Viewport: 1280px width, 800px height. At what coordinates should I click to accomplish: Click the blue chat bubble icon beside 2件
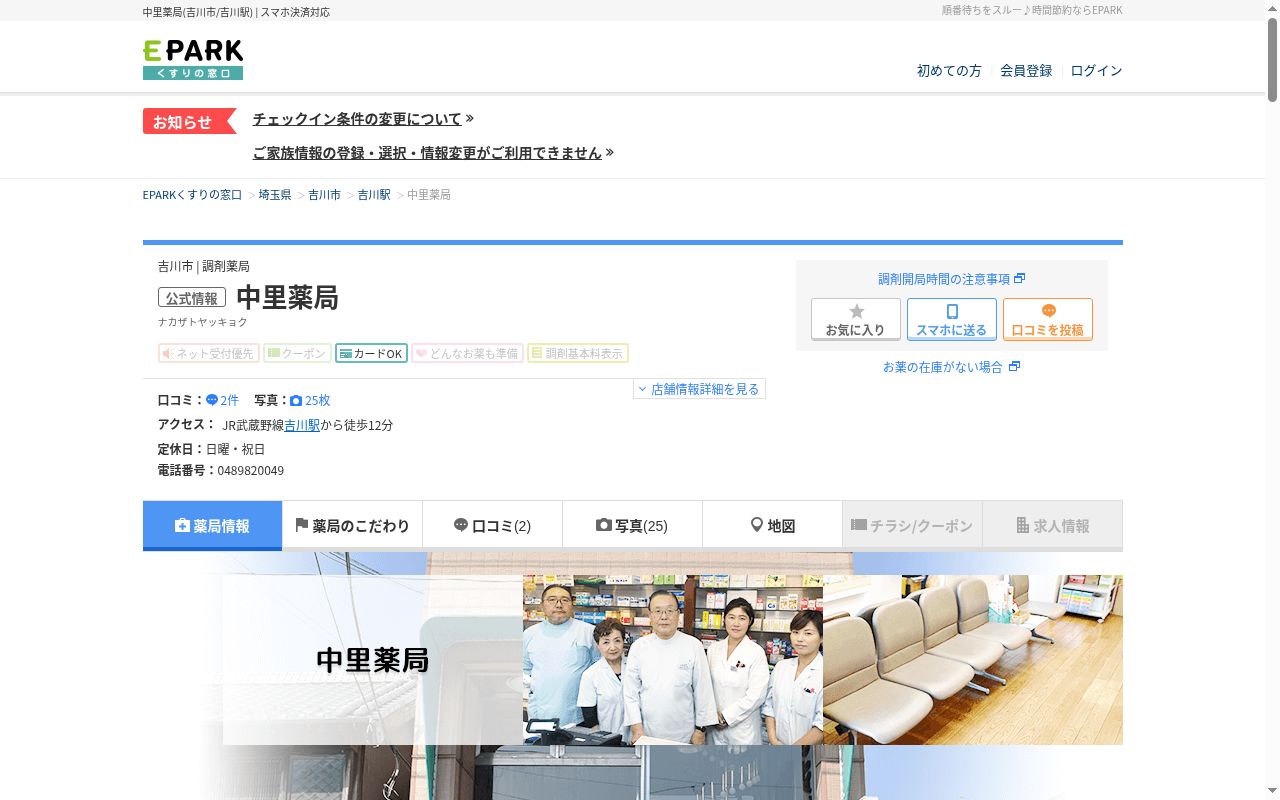click(x=212, y=400)
